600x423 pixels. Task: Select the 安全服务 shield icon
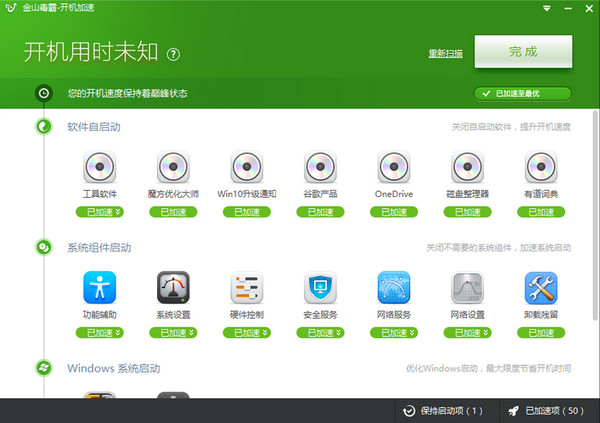click(320, 287)
